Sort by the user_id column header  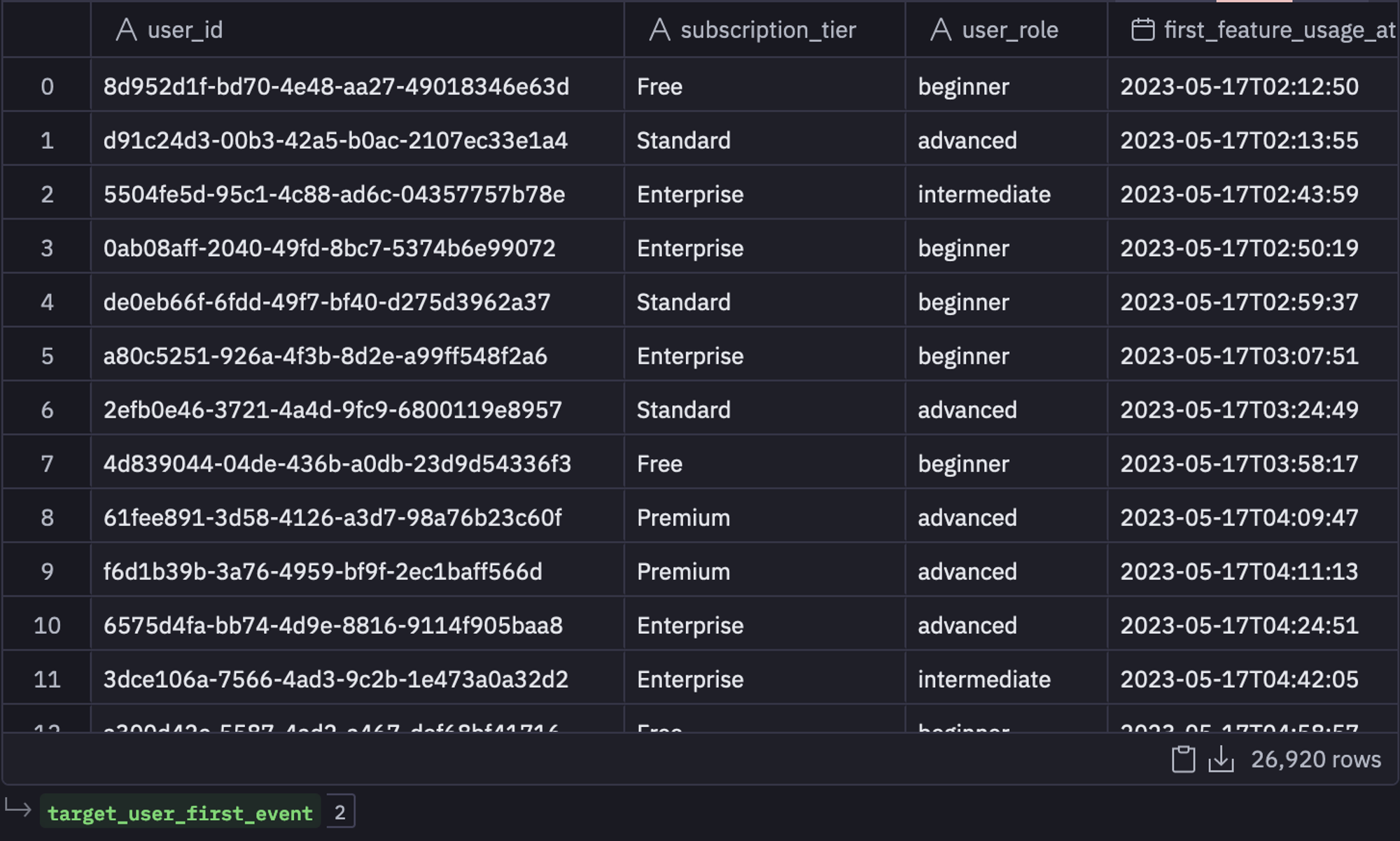pyautogui.click(x=185, y=30)
